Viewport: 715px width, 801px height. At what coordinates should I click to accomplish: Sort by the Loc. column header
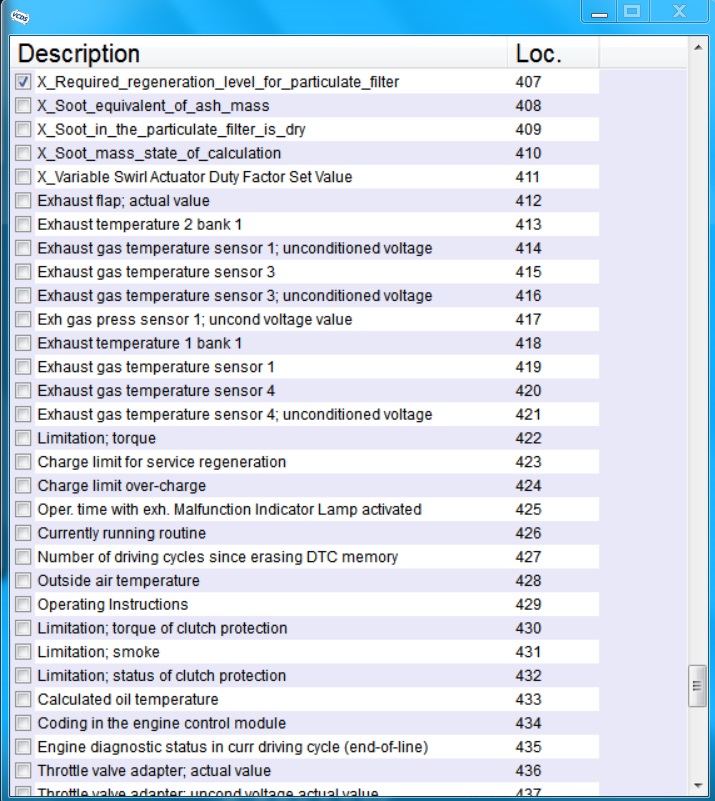click(x=553, y=53)
